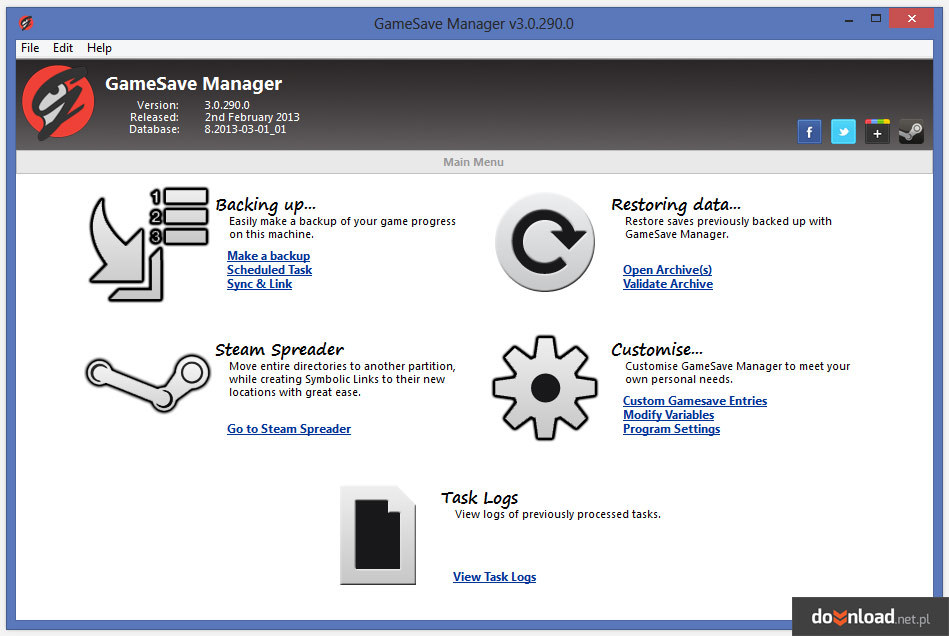Viewport: 949px width, 636px height.
Task: Click the Main Menu header bar
Action: [474, 162]
